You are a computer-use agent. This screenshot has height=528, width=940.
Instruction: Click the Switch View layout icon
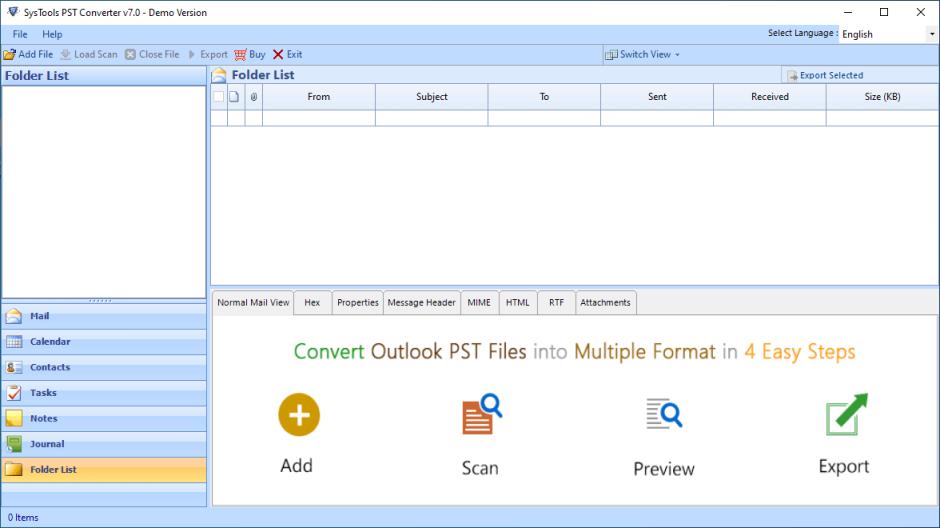pyautogui.click(x=611, y=55)
